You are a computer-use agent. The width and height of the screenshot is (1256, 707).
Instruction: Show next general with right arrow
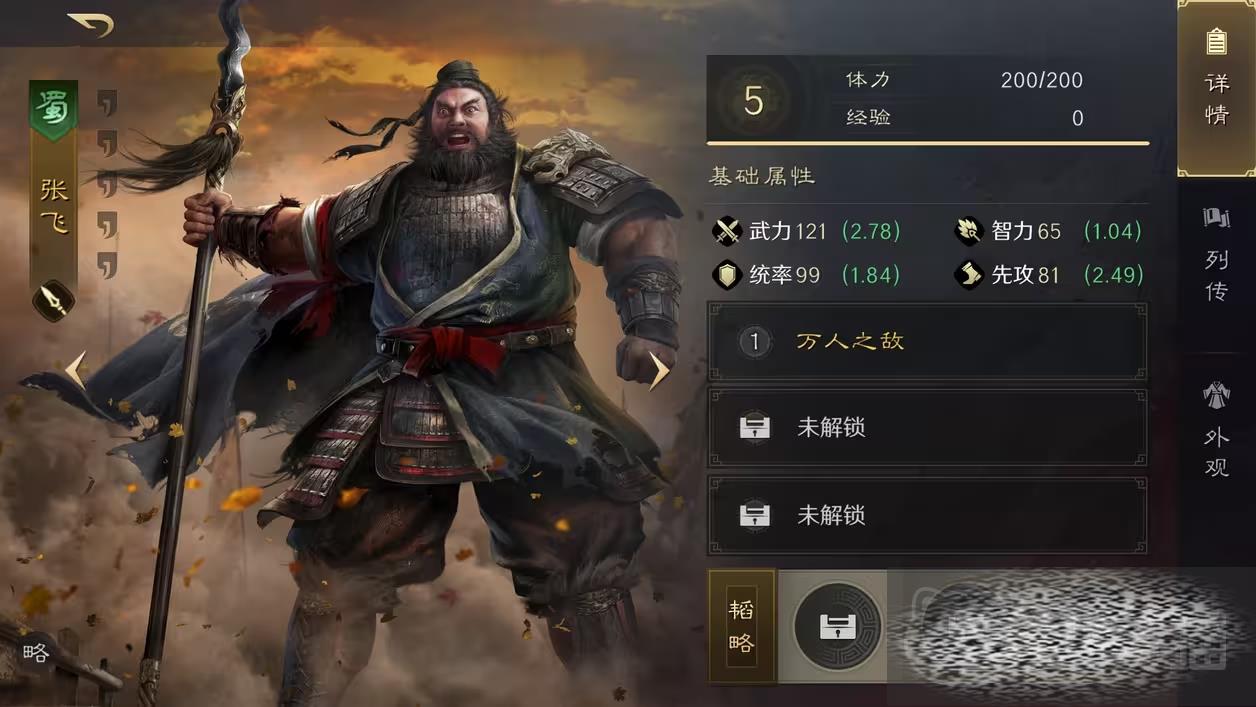pos(659,371)
